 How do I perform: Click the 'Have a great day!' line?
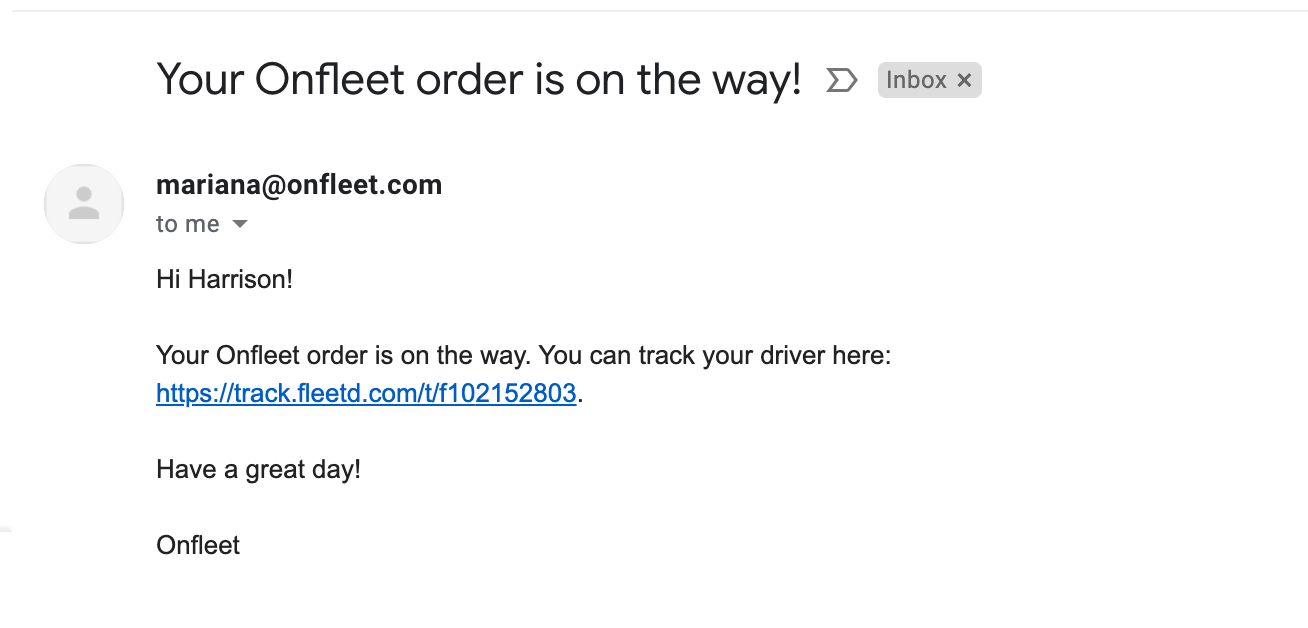point(258,469)
